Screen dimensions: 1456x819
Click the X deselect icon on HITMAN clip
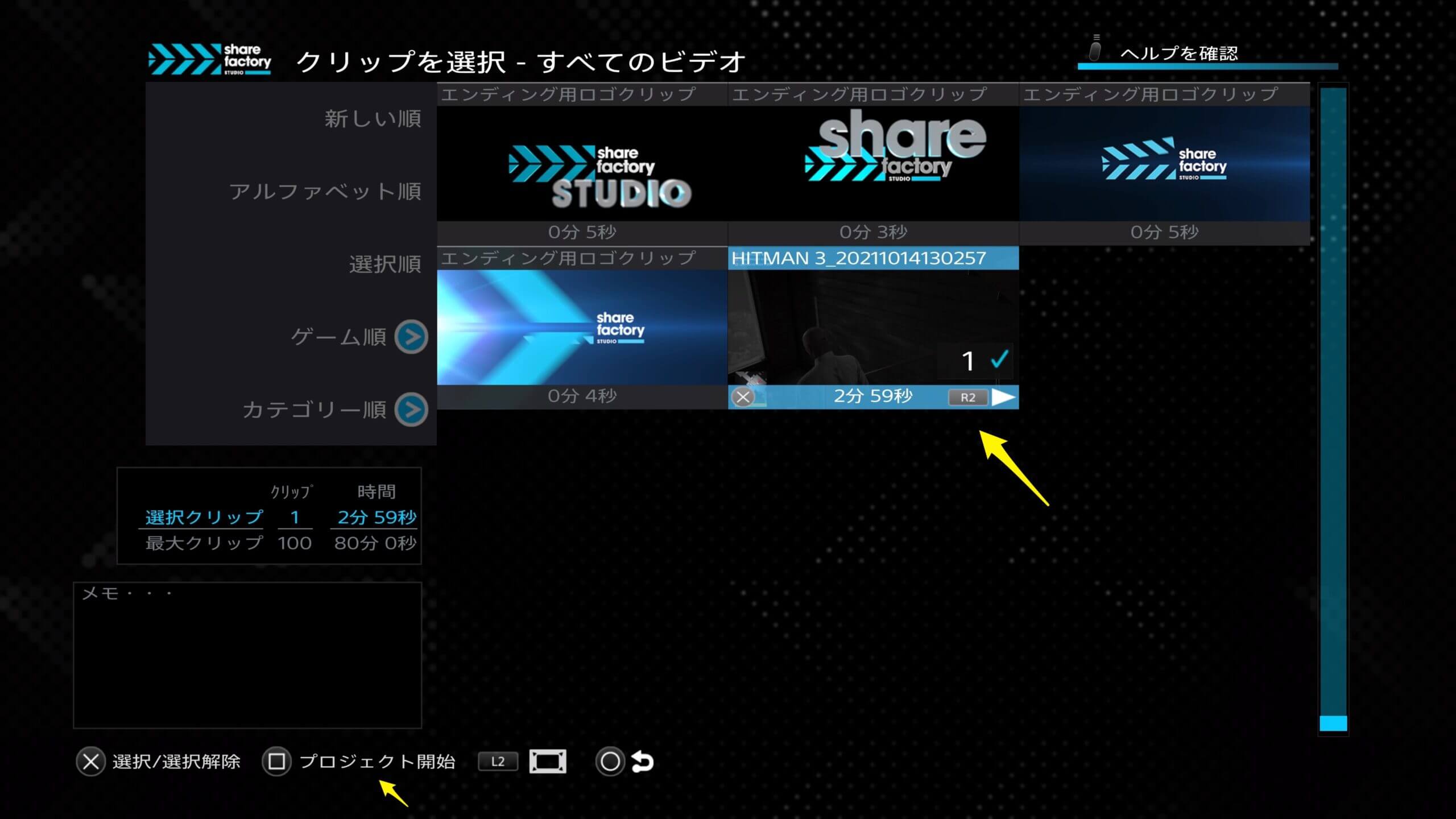(x=742, y=397)
